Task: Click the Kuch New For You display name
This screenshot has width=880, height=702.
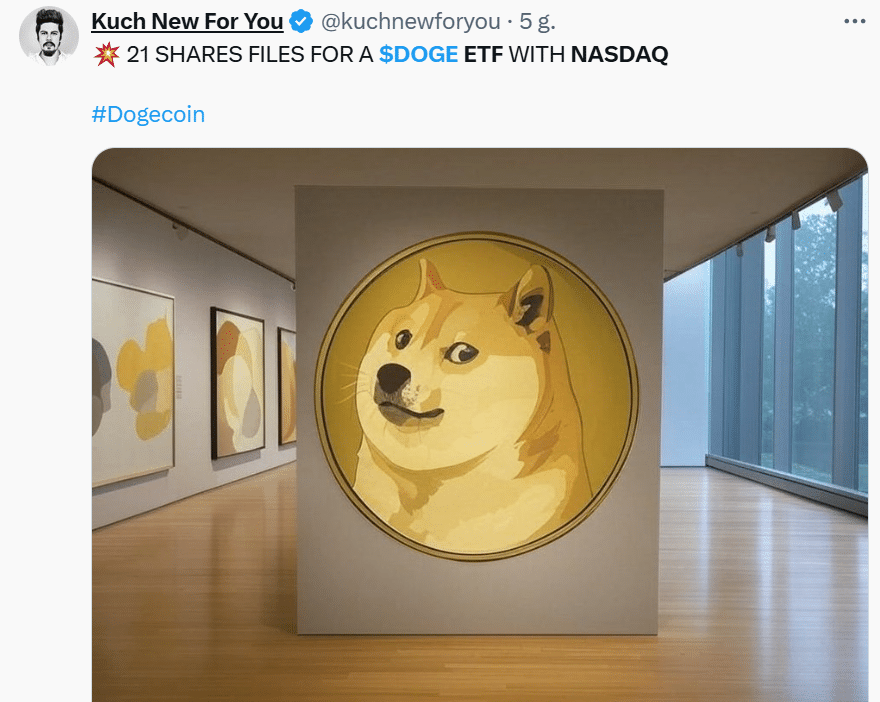Action: click(x=187, y=21)
